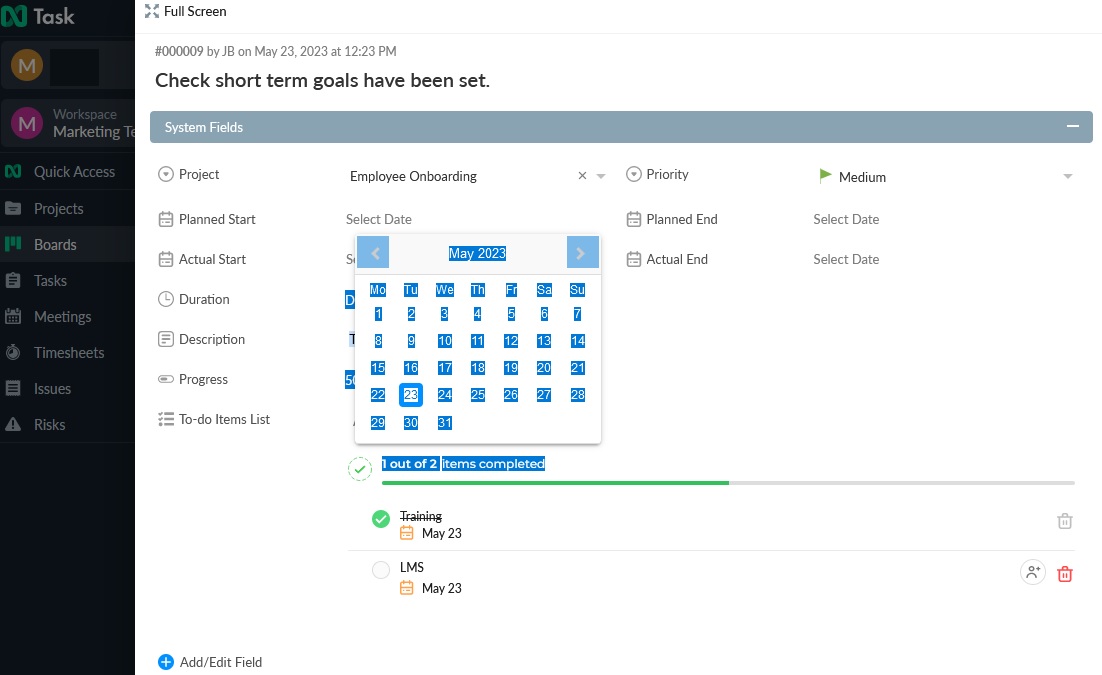Click the Actual End calendar icon
Image resolution: width=1102 pixels, height=675 pixels.
click(634, 259)
